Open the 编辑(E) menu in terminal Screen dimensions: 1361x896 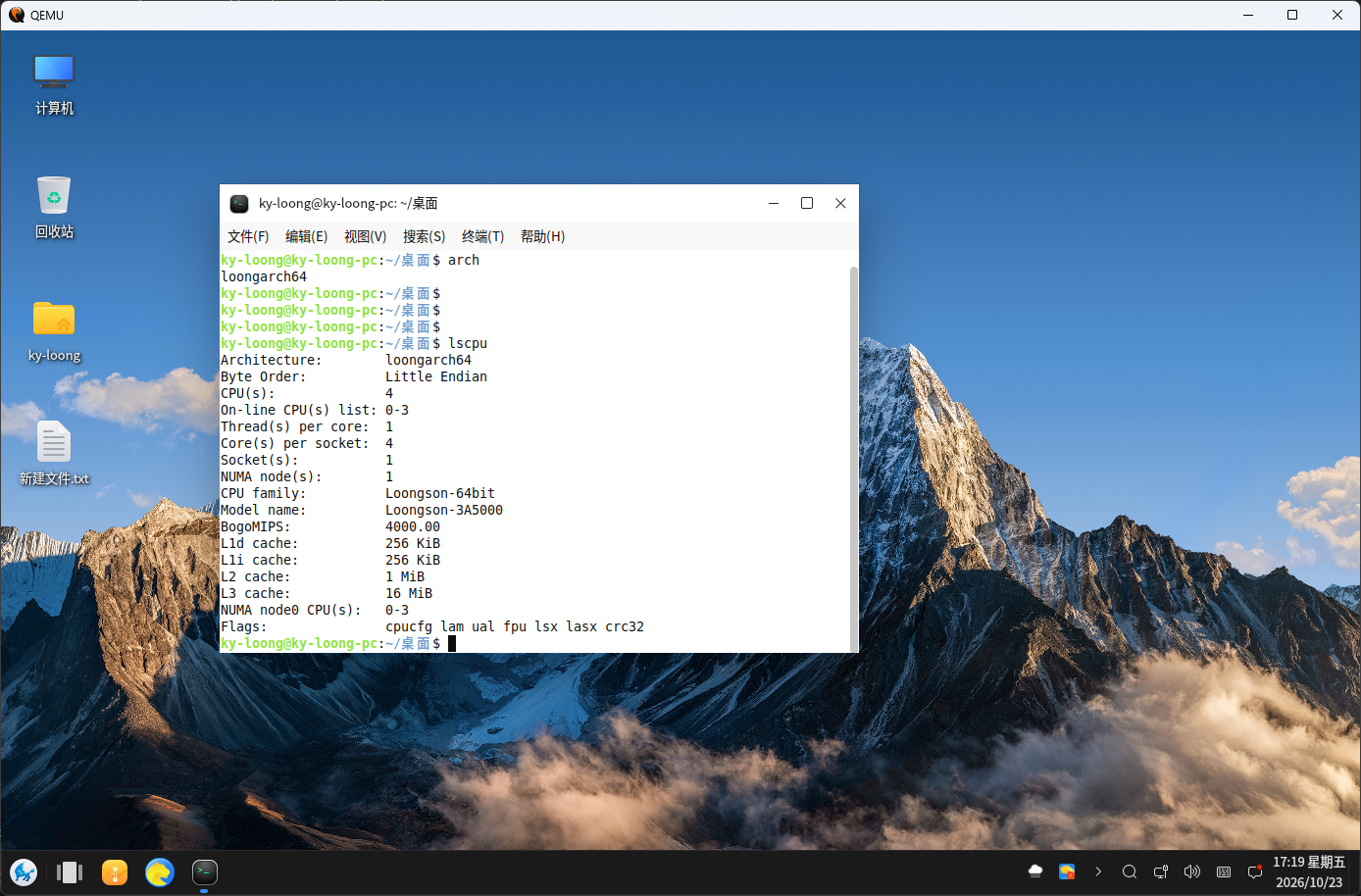306,236
